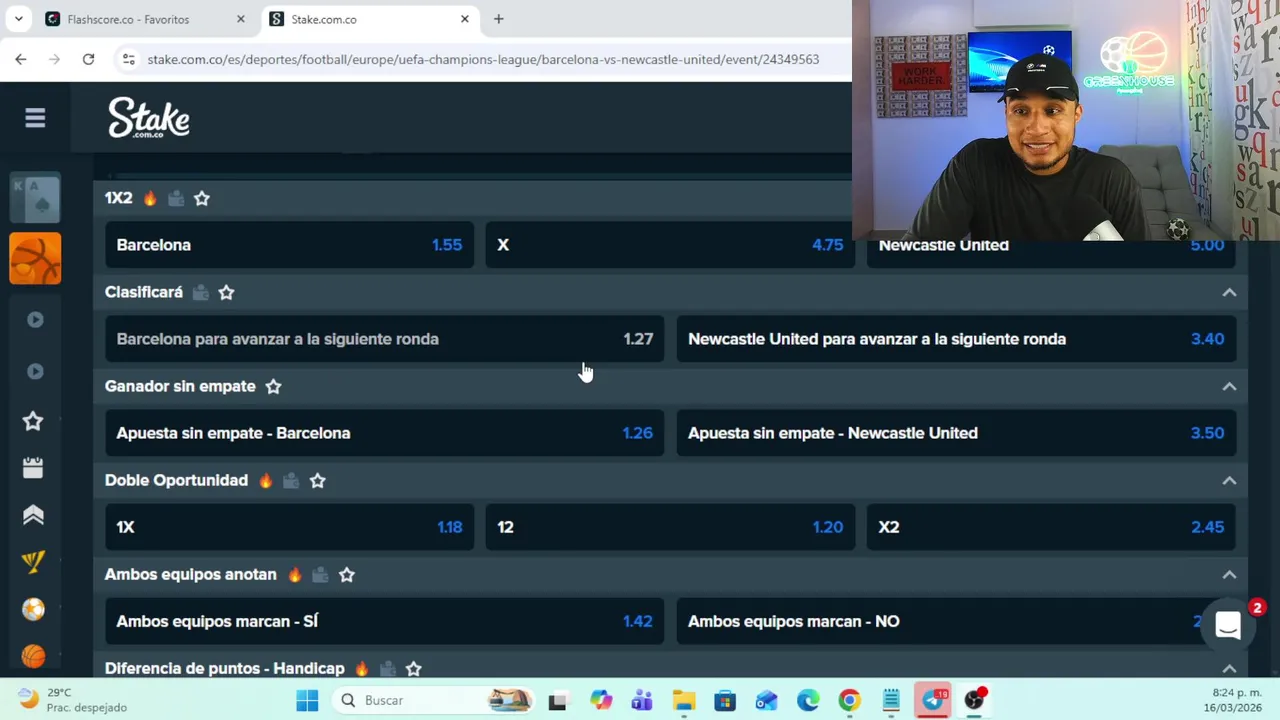Switch to Flashscore.co - Favoritos tab
1280x720 pixels.
pos(145,19)
